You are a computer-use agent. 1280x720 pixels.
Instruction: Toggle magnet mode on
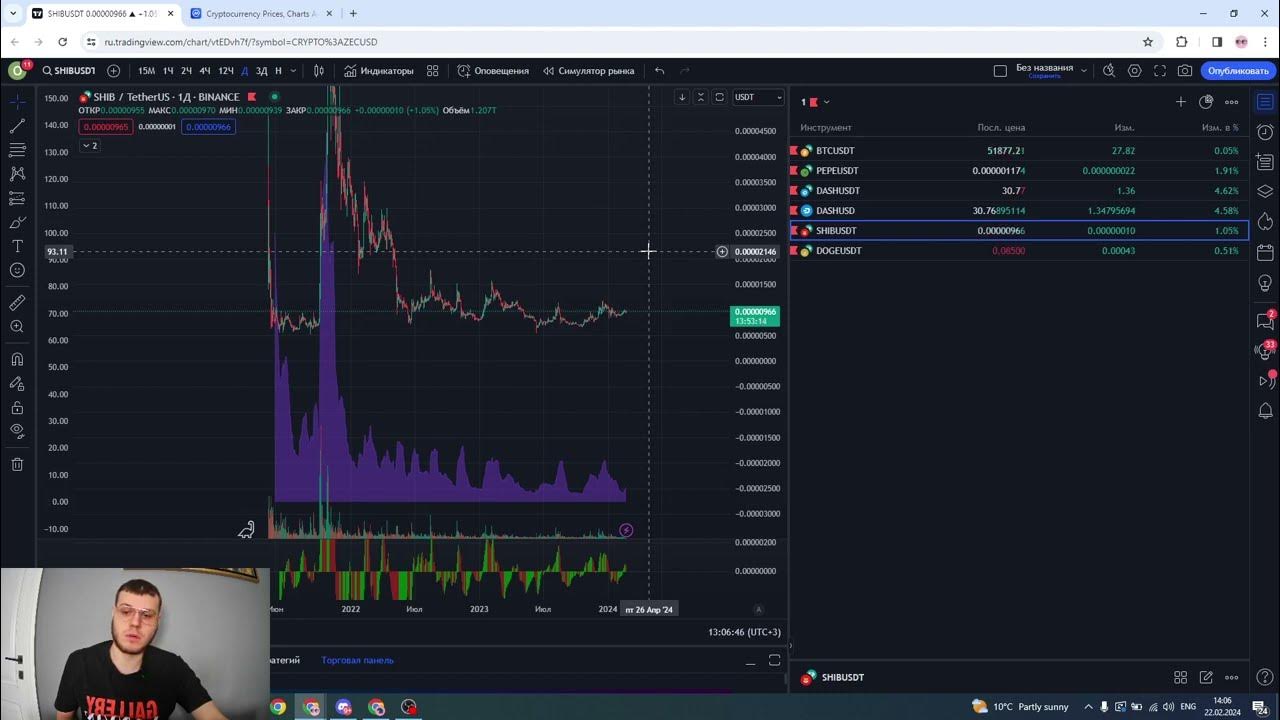[x=17, y=359]
